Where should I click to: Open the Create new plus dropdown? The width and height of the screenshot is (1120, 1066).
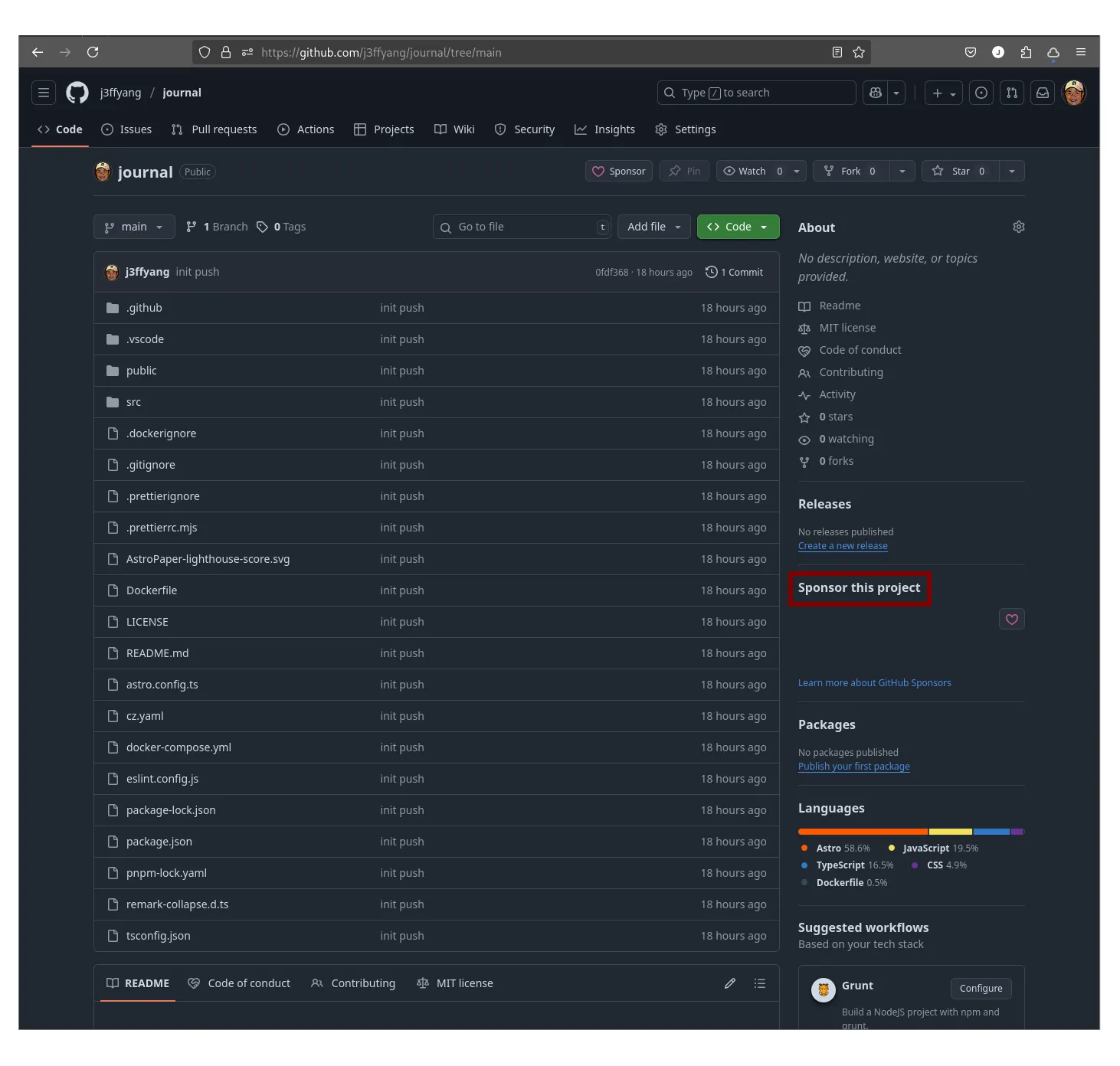pos(944,93)
